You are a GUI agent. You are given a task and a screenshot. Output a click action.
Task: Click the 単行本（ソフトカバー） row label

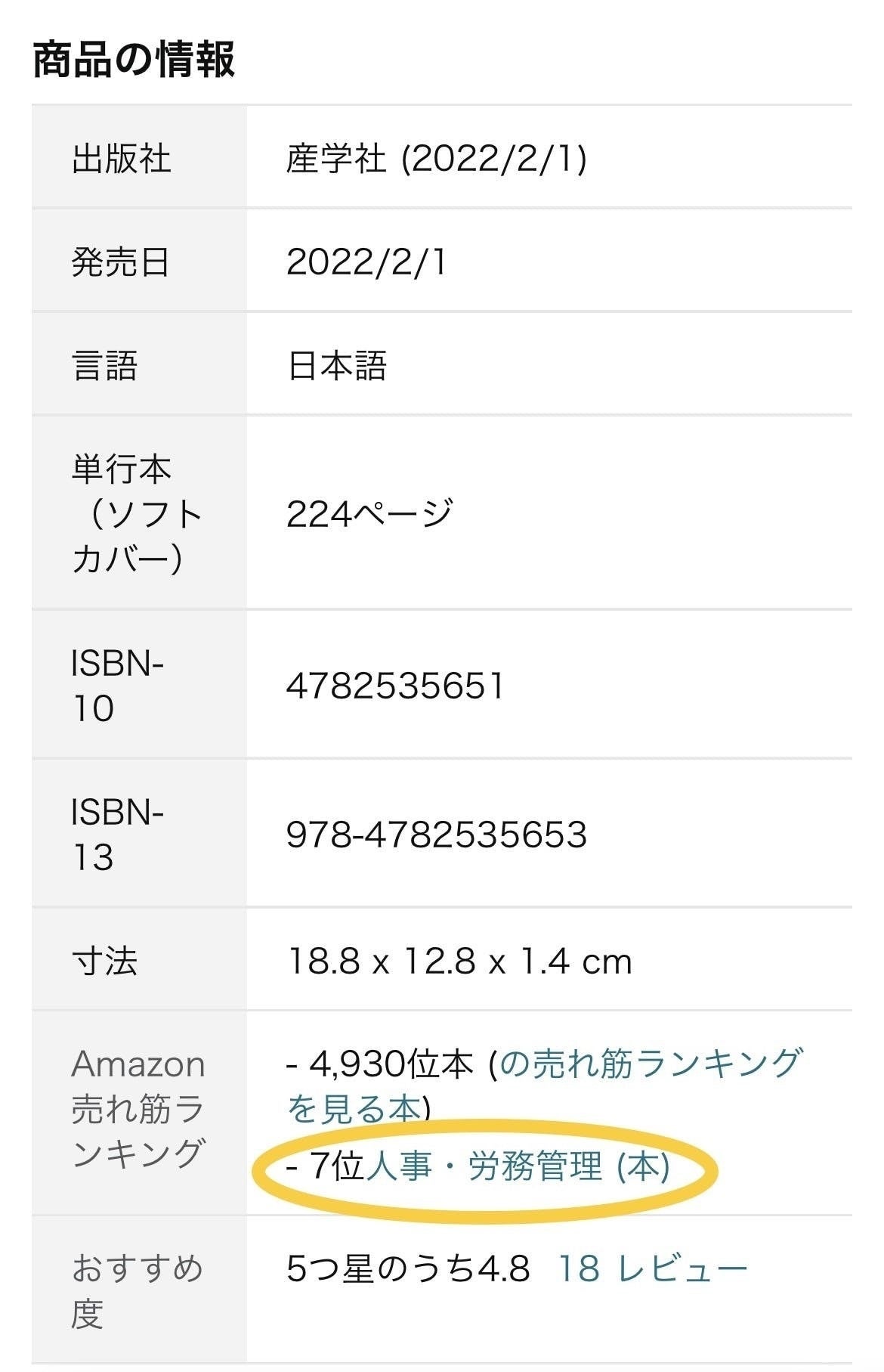136,514
